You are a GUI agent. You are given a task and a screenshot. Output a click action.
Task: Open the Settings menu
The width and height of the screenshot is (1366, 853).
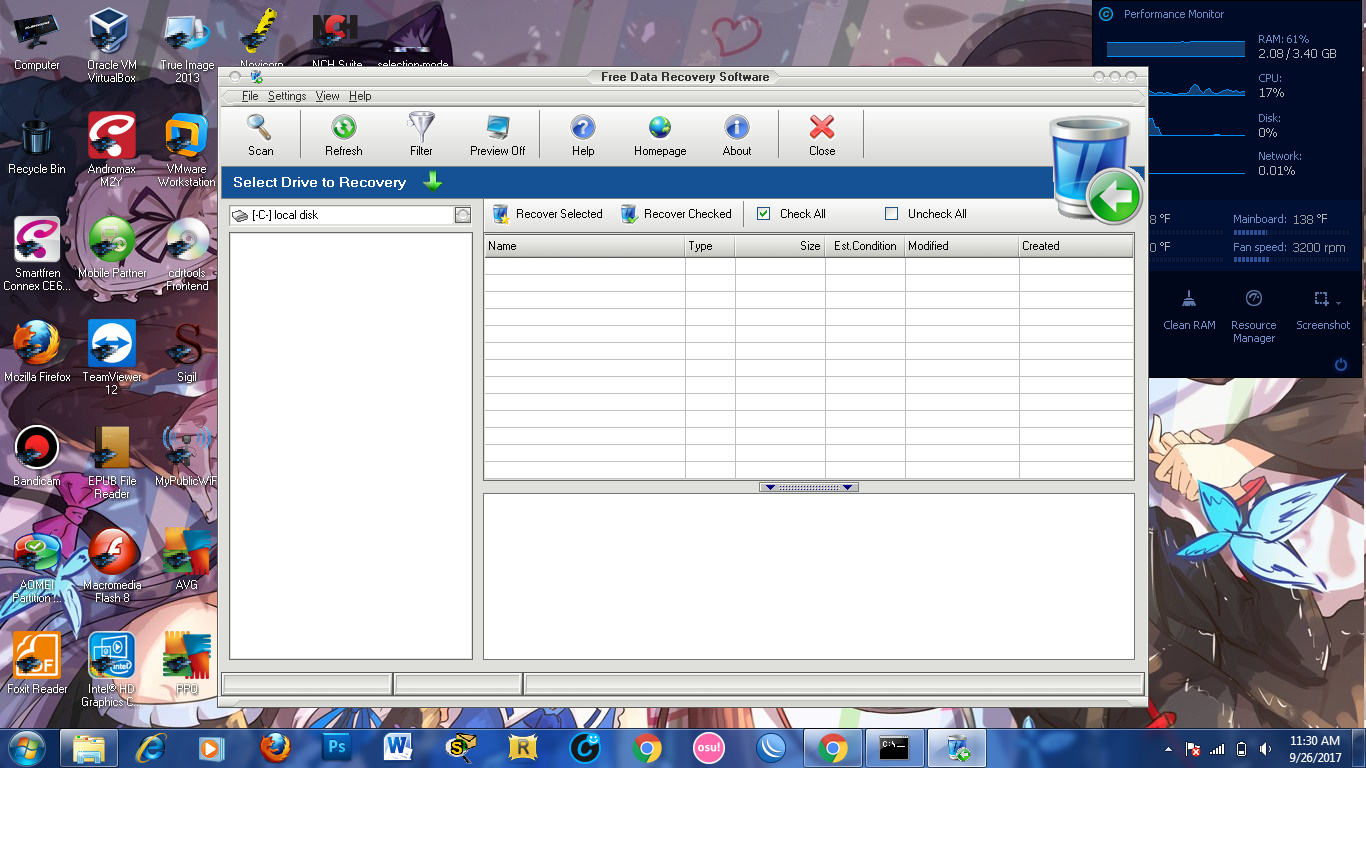click(x=287, y=96)
